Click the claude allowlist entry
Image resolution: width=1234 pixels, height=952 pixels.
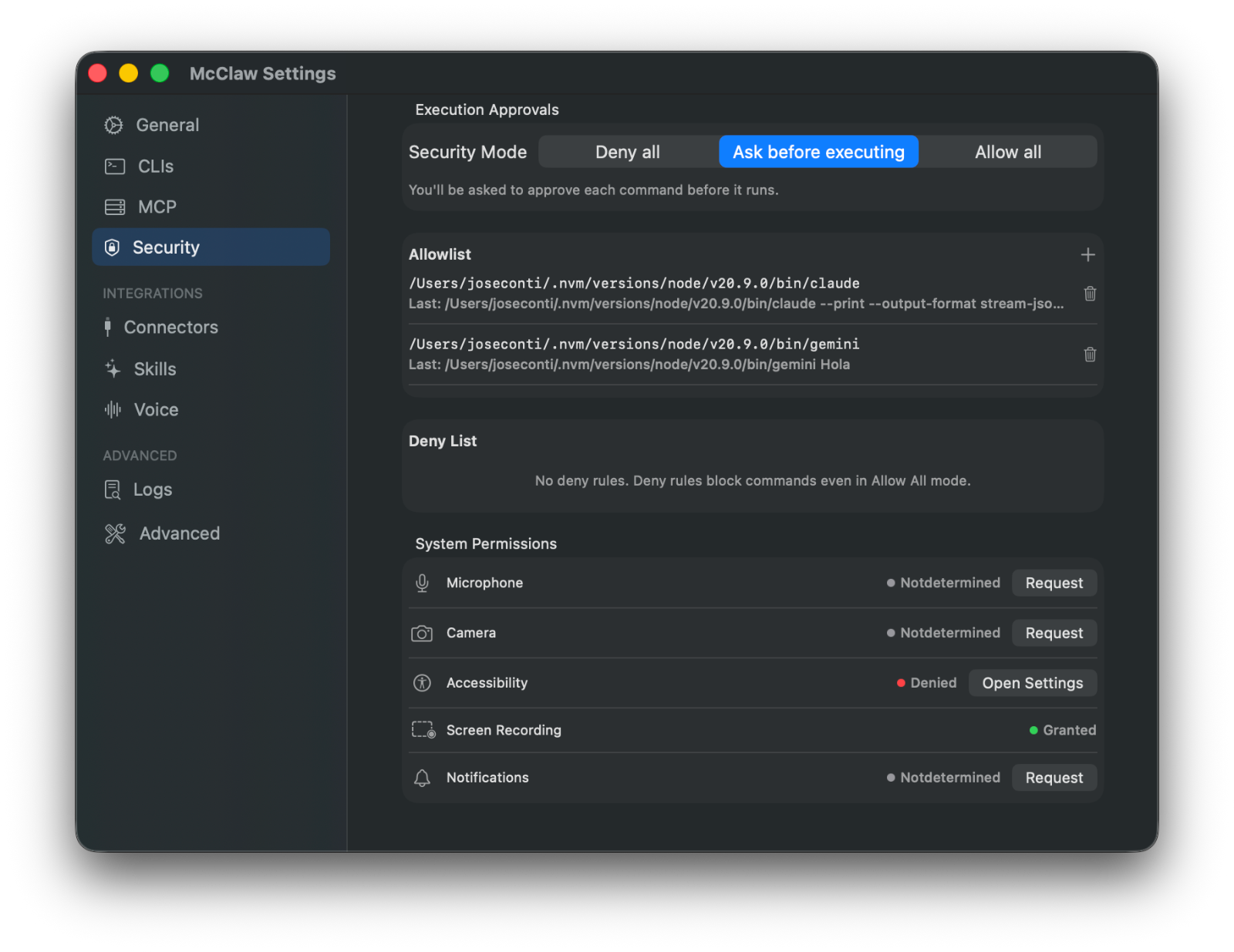[x=633, y=283]
